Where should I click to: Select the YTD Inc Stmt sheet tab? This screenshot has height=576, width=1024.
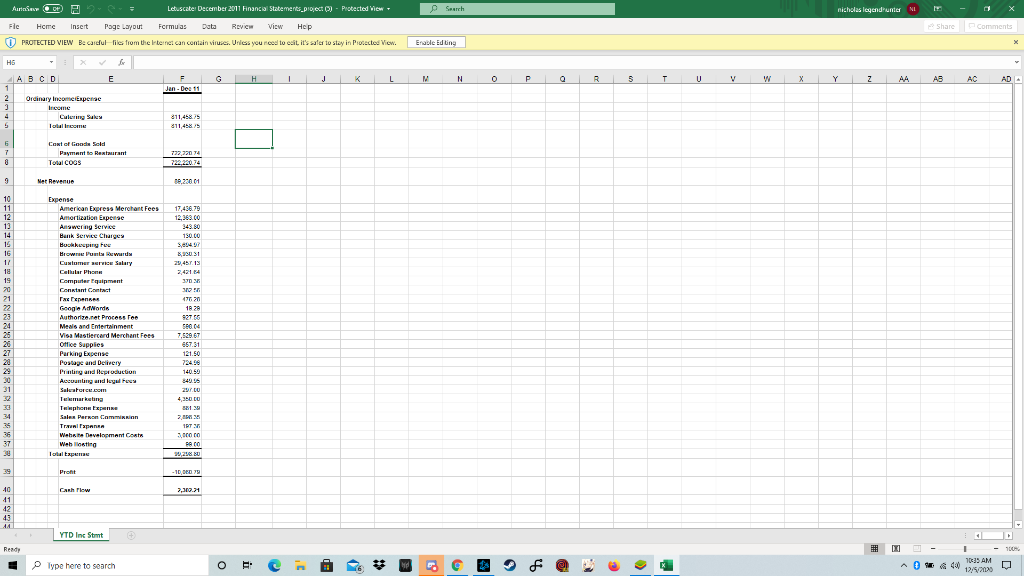point(79,534)
